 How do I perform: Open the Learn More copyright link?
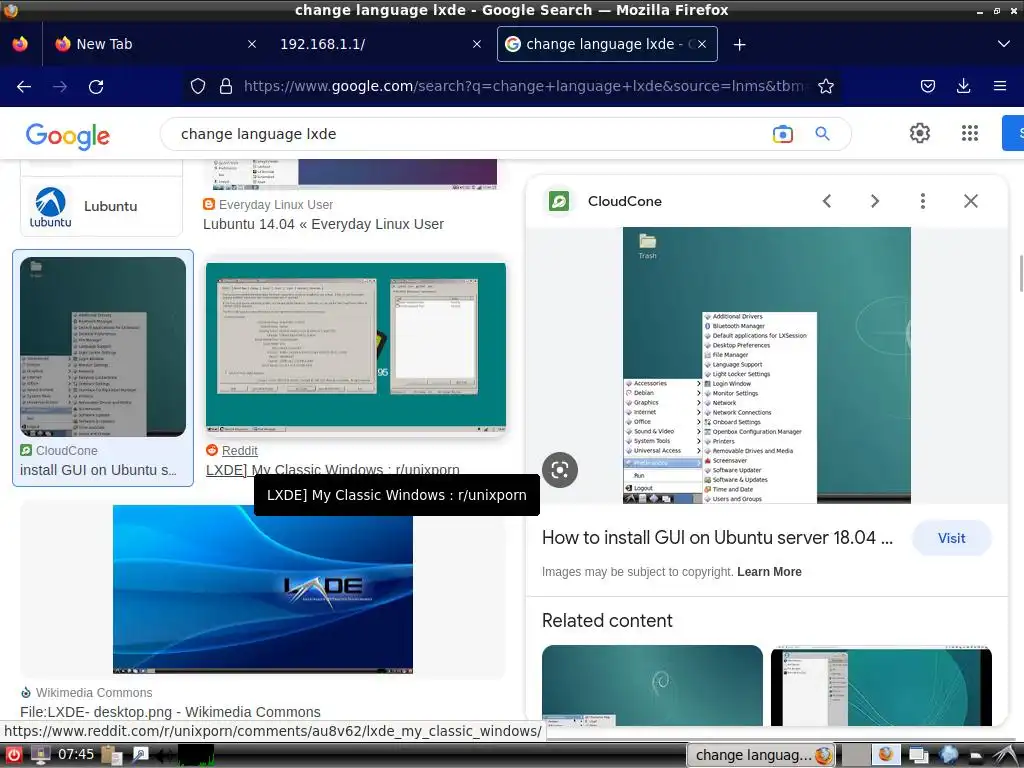pos(769,571)
